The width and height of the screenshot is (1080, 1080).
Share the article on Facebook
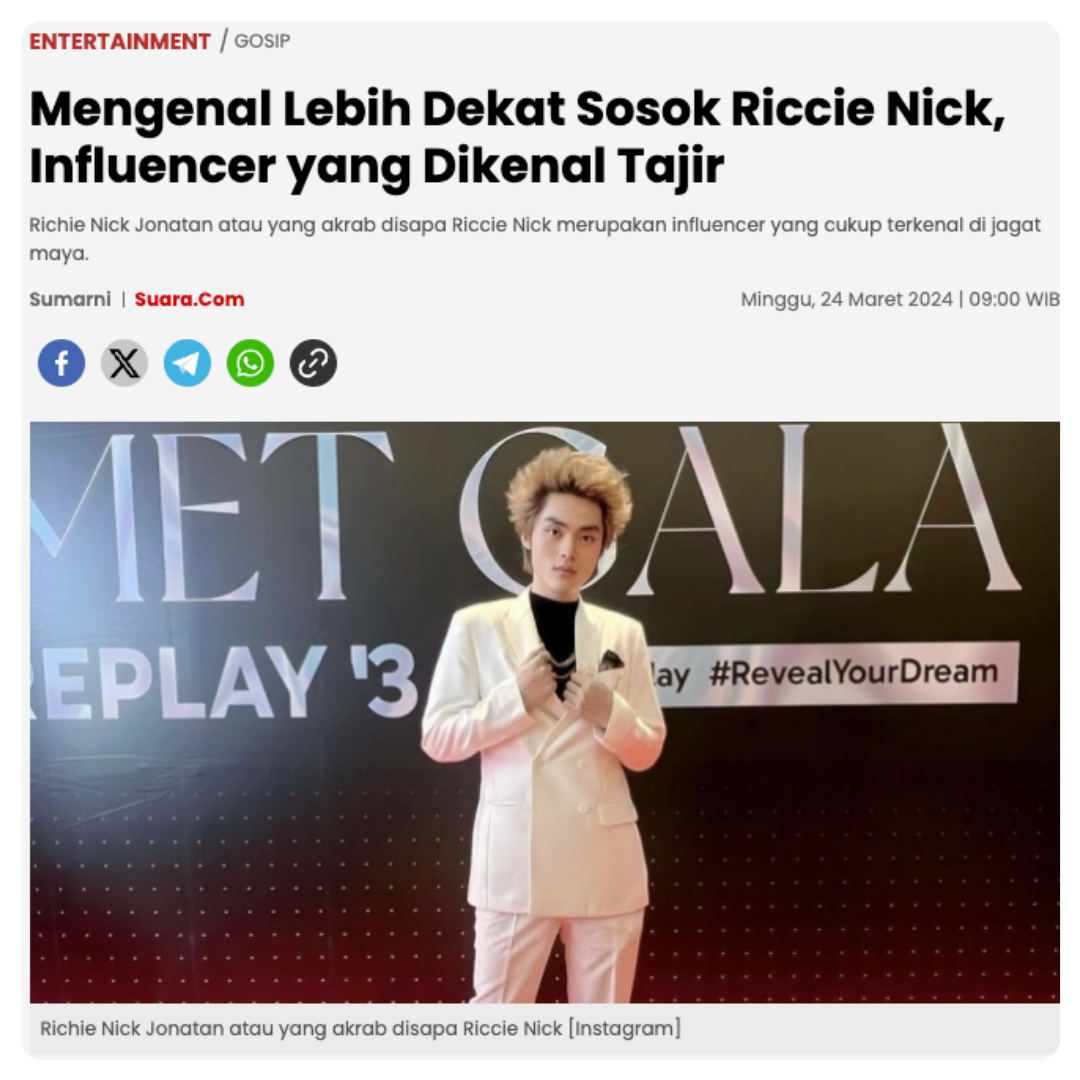pos(61,363)
